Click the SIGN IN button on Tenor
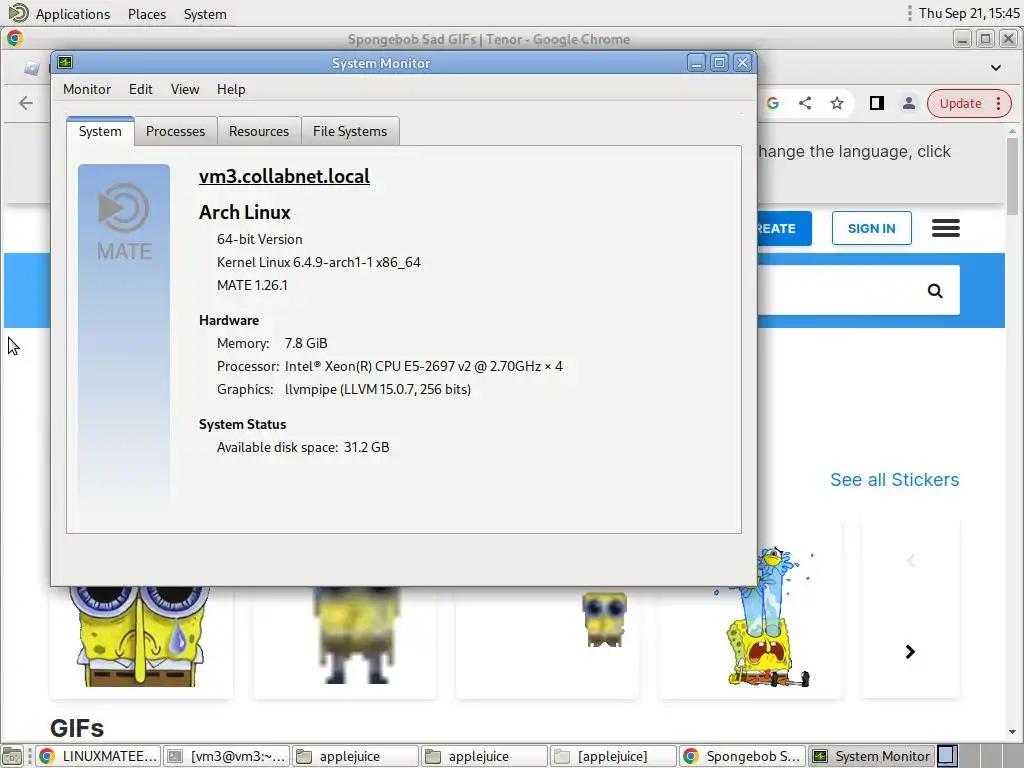 tap(871, 229)
